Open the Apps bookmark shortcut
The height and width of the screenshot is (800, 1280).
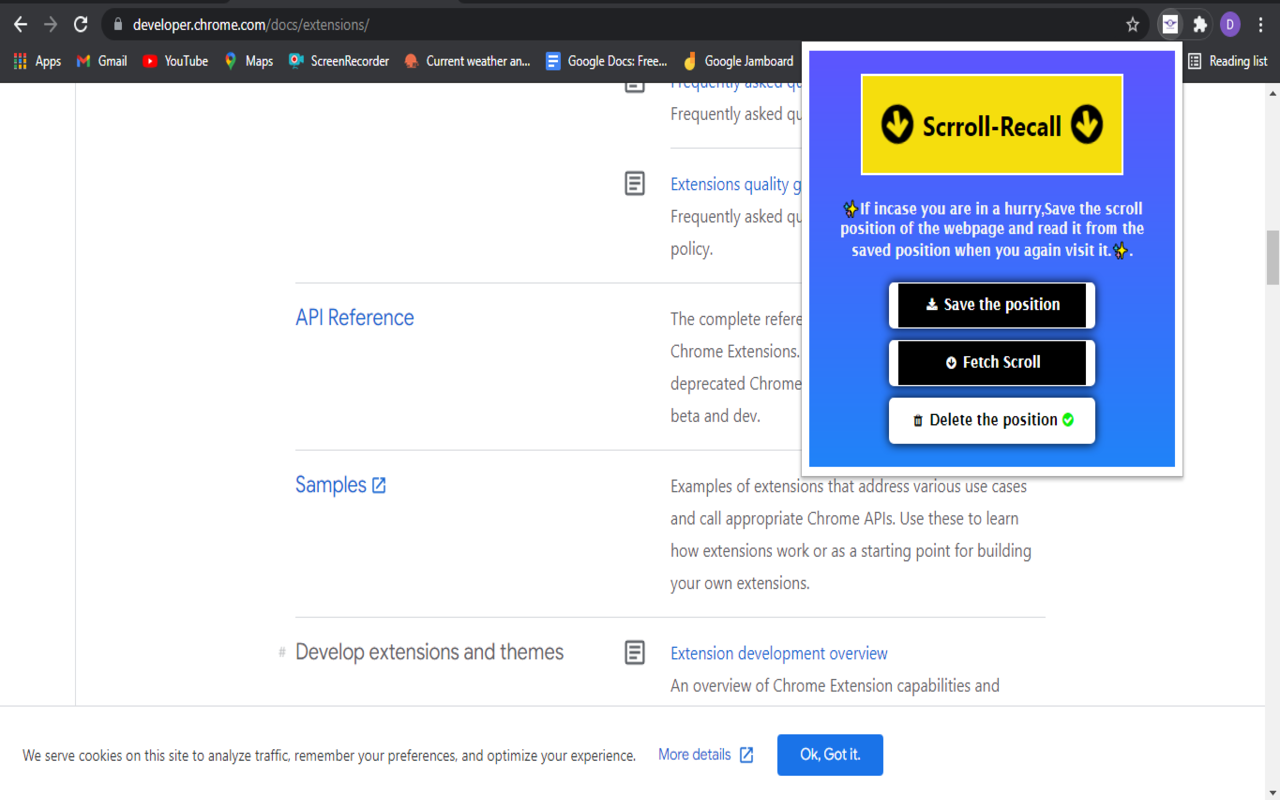click(x=37, y=61)
